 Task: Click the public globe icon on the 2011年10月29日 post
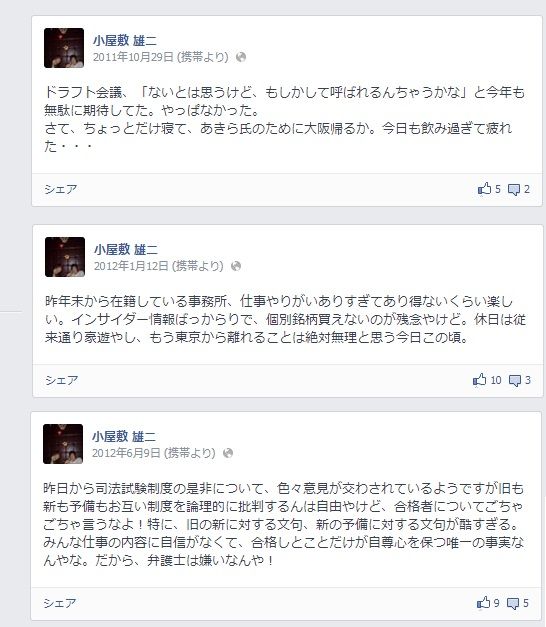(241, 57)
